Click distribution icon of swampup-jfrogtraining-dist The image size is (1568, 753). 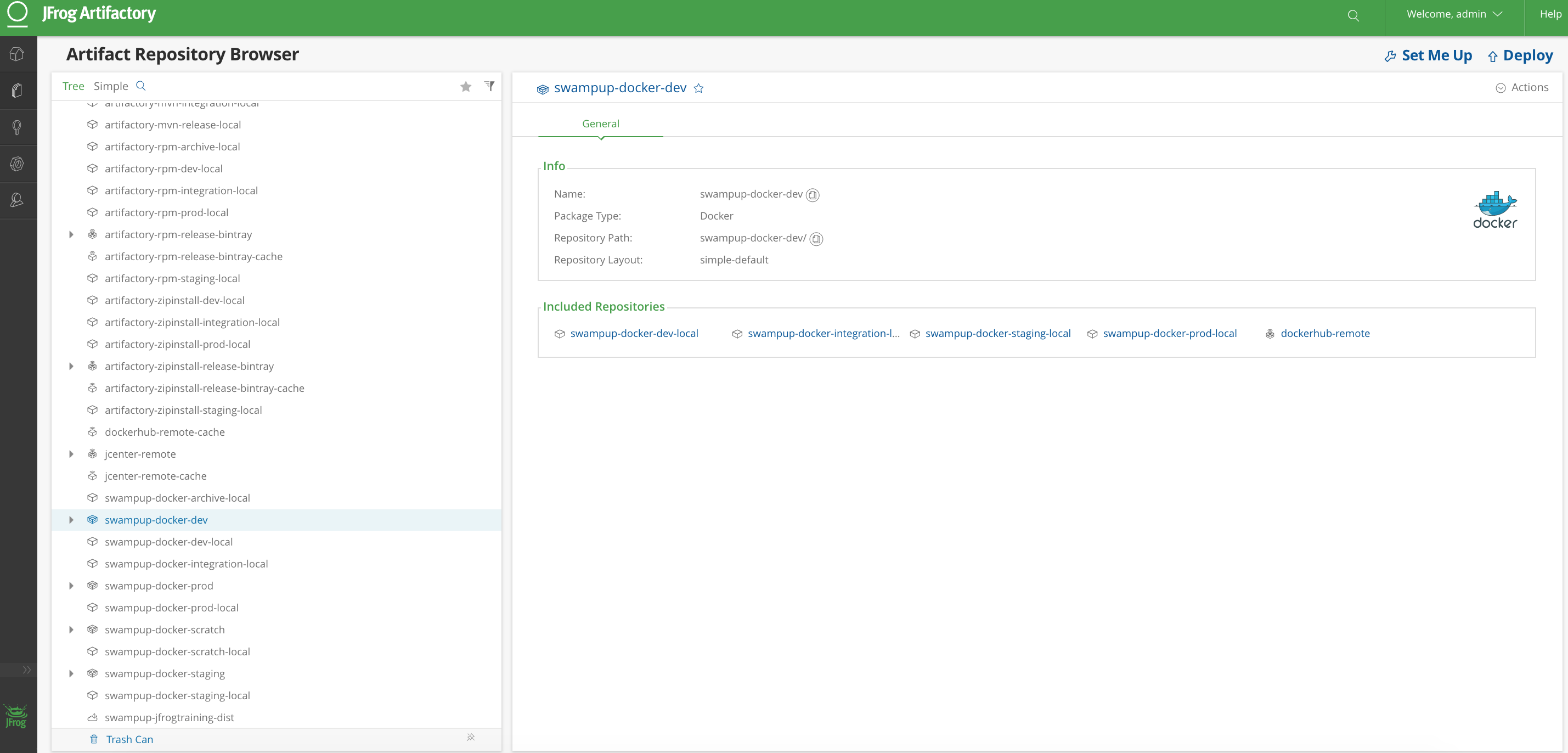tap(93, 717)
